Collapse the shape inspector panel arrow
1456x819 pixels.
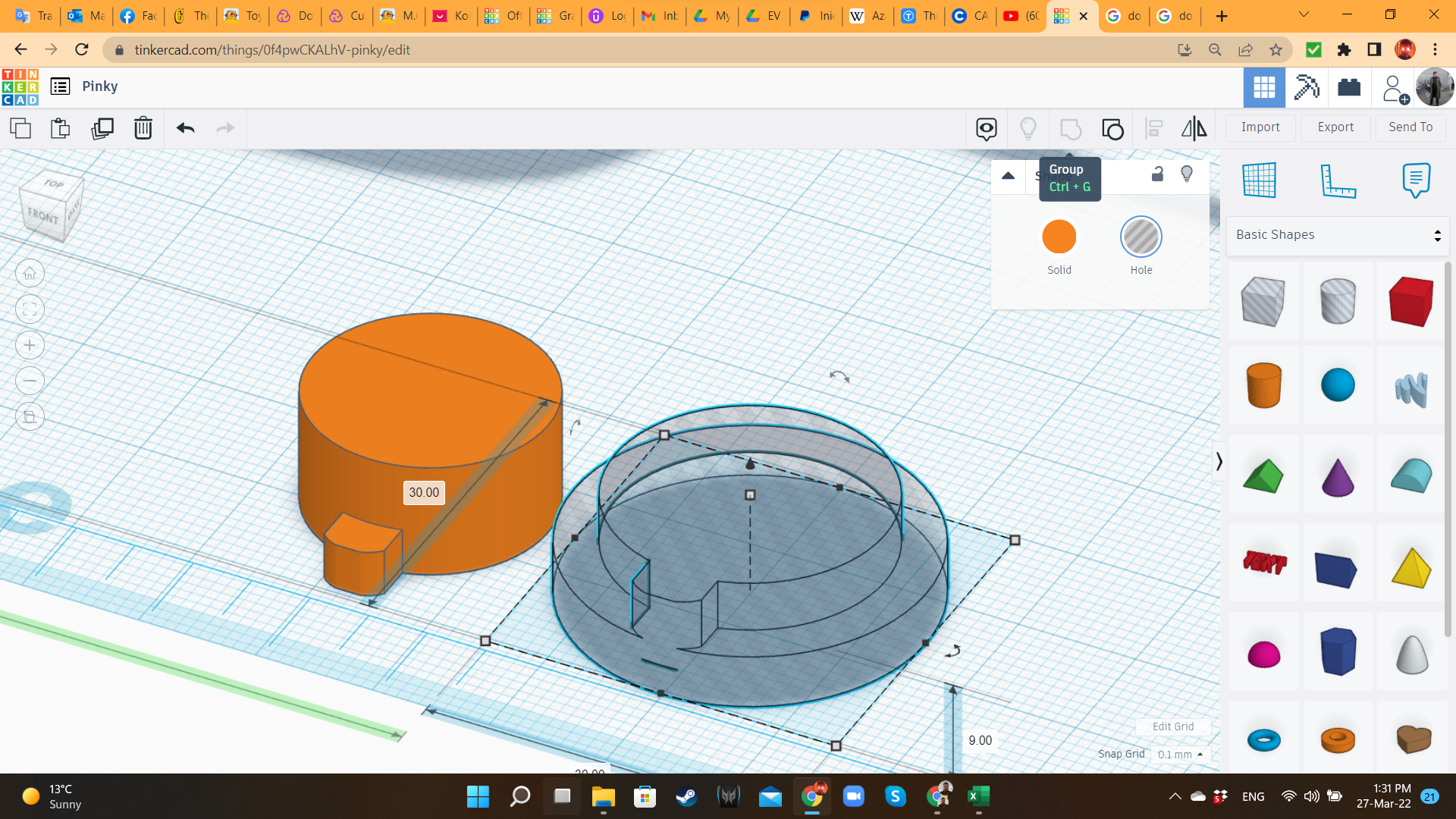(x=1008, y=176)
